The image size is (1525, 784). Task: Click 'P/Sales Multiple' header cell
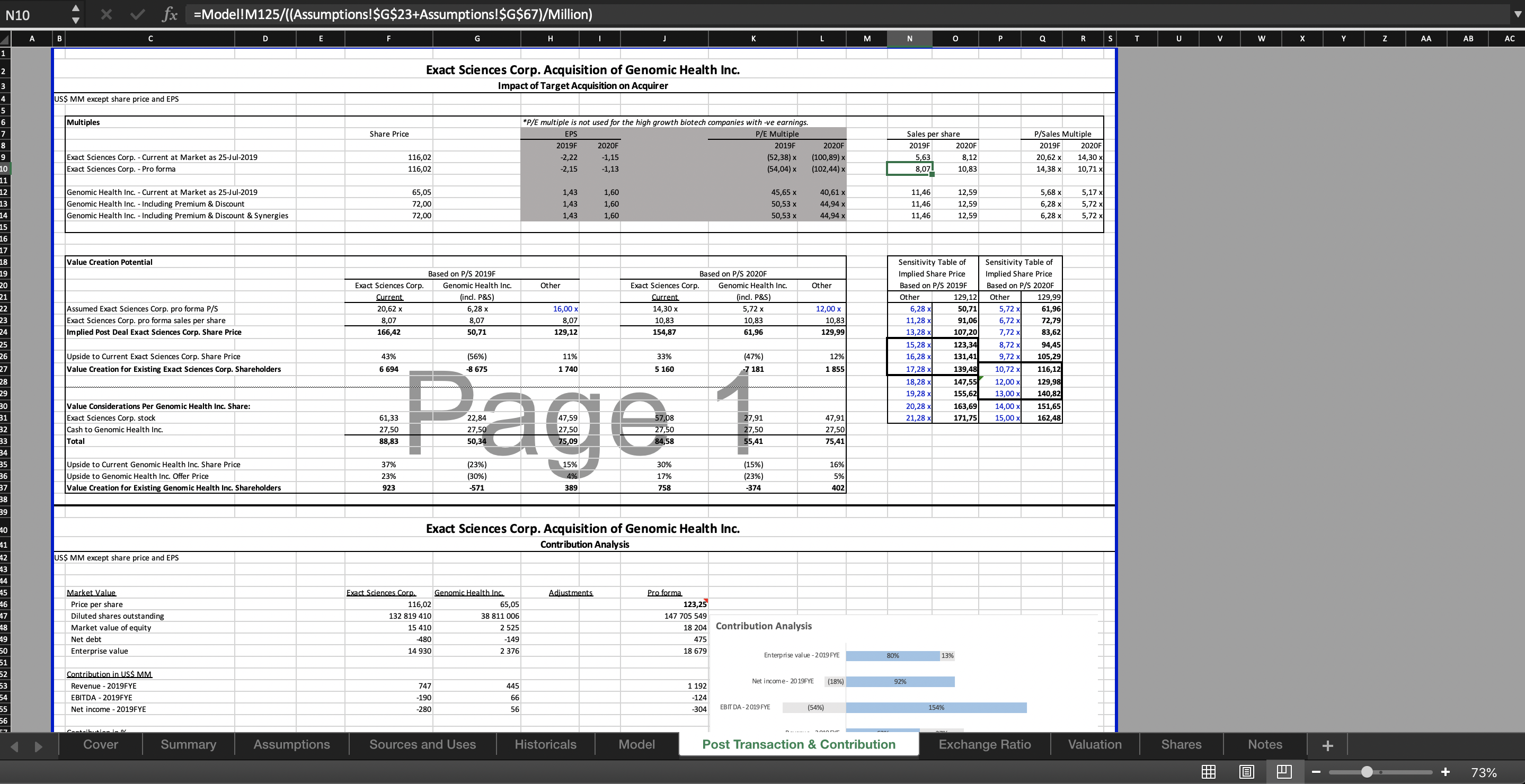1062,133
